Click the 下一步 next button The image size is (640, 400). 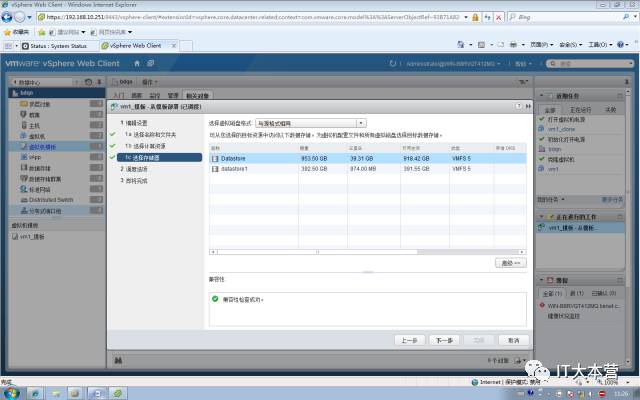click(444, 340)
